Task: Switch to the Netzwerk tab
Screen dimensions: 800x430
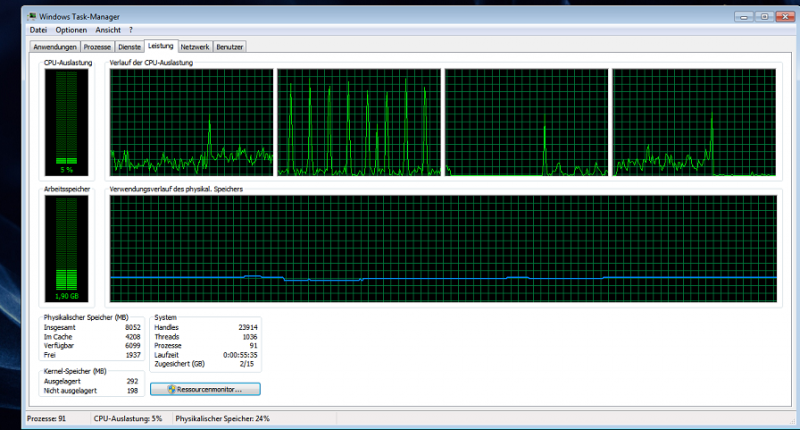Action: (x=195, y=47)
